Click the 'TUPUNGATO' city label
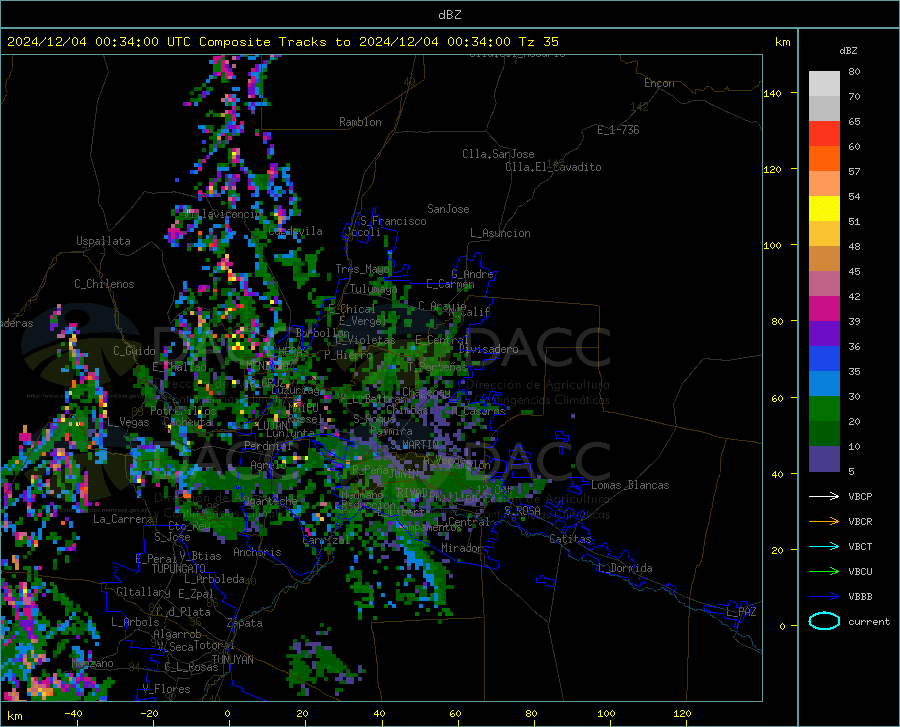Viewport: 900px width, 727px height. tap(179, 569)
